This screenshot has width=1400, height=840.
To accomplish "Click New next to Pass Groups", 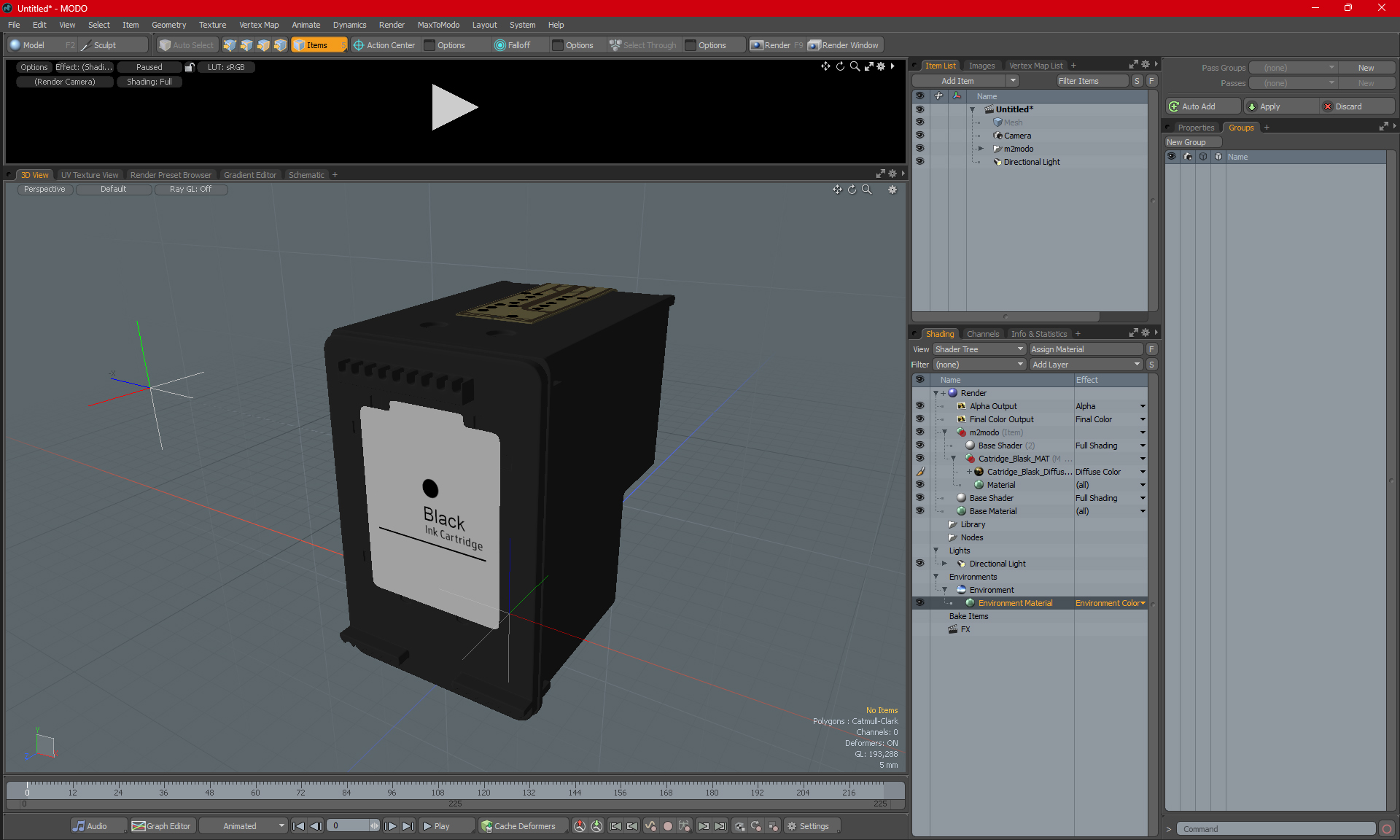I will pyautogui.click(x=1366, y=68).
